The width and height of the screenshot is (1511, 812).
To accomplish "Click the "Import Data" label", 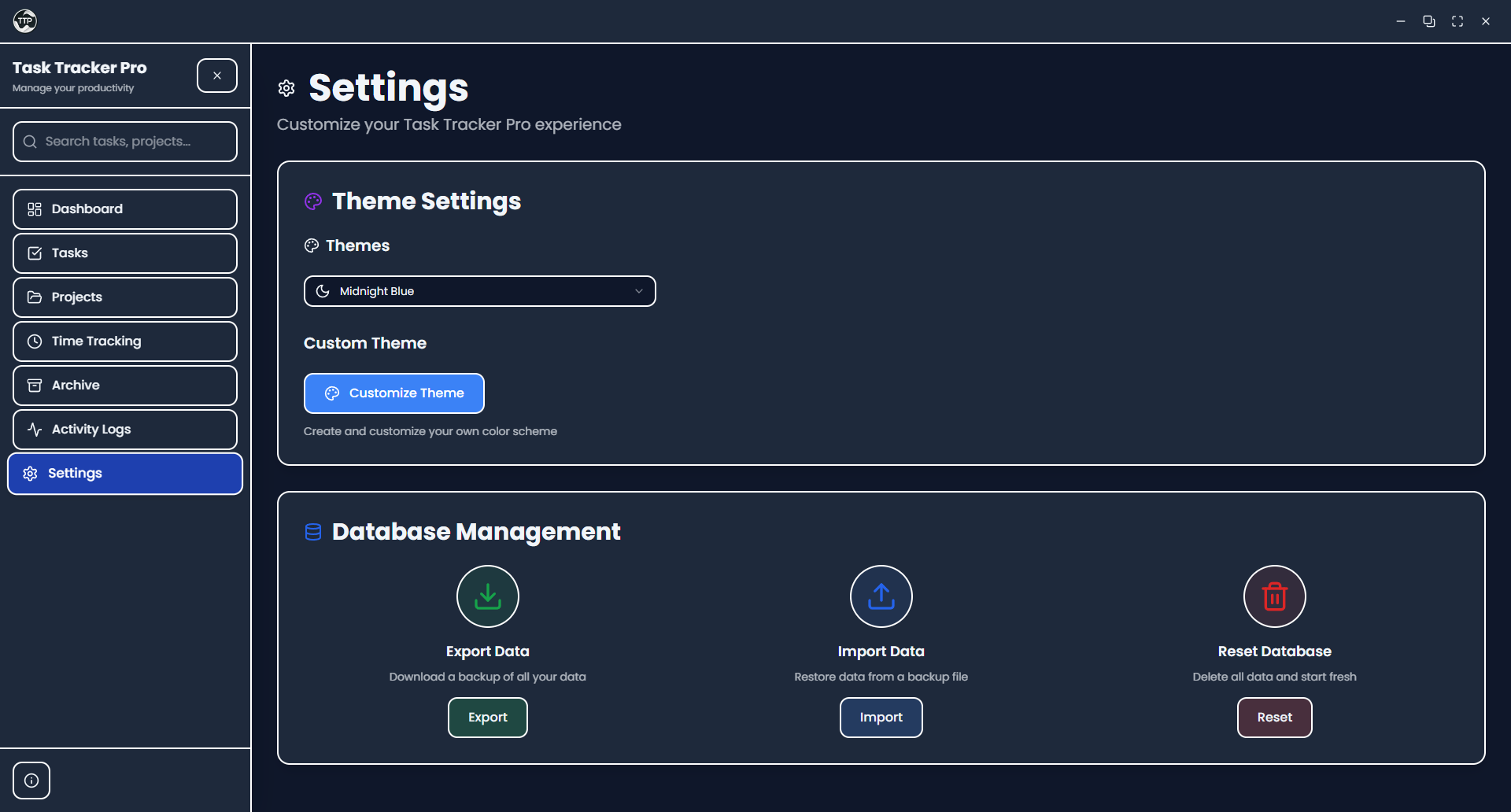I will pyautogui.click(x=881, y=651).
